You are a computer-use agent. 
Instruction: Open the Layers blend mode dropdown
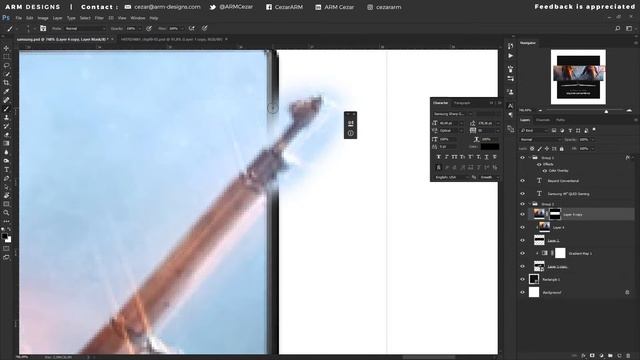pyautogui.click(x=539, y=140)
